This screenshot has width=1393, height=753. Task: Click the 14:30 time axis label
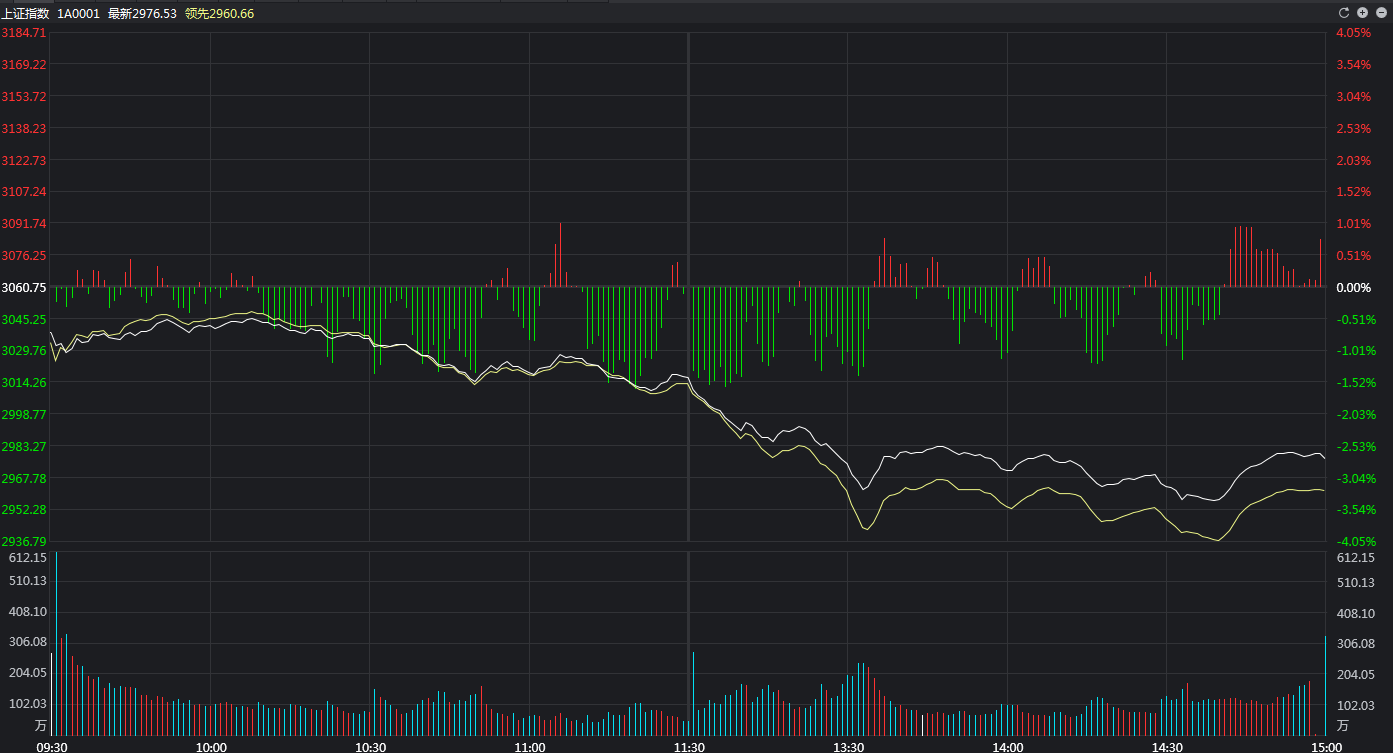[x=1167, y=746]
